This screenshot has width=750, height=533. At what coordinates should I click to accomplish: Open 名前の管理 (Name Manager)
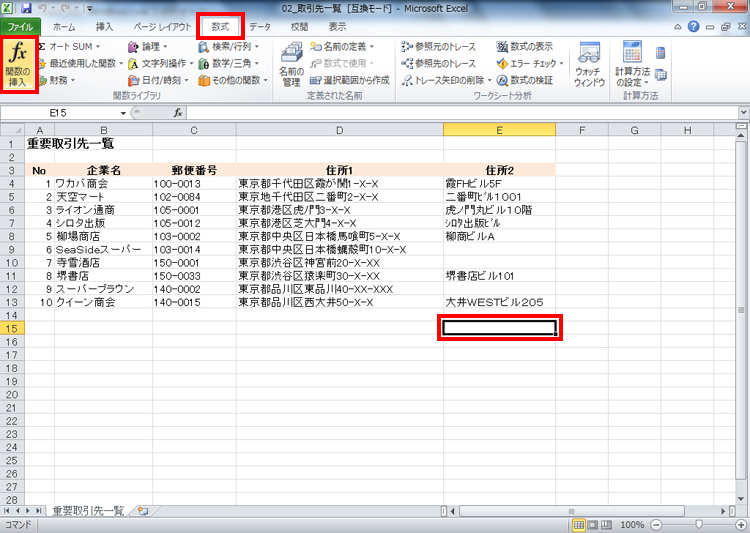pyautogui.click(x=291, y=64)
